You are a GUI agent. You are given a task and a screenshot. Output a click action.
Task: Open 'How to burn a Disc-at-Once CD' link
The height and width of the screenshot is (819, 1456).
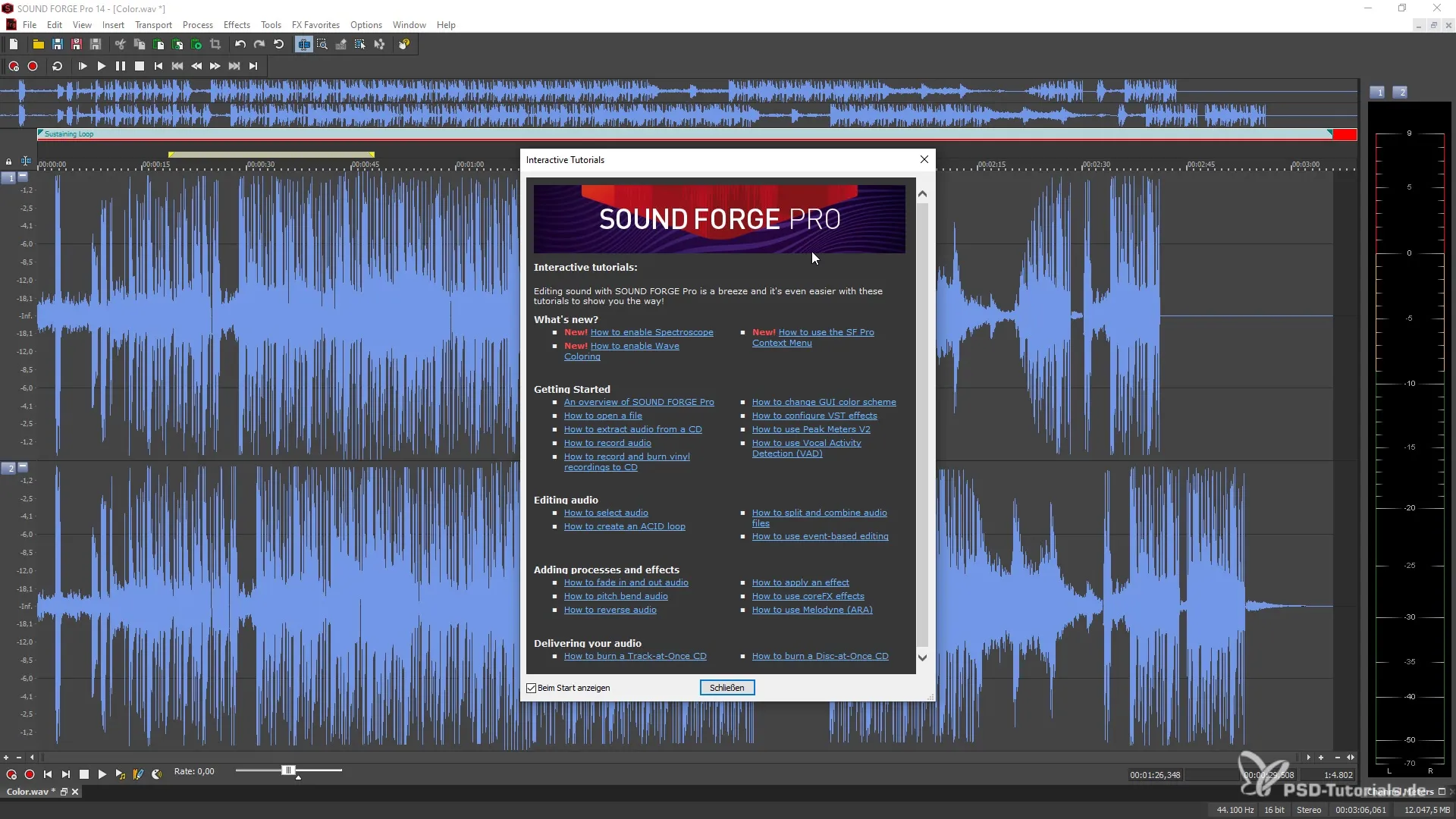[x=821, y=656]
